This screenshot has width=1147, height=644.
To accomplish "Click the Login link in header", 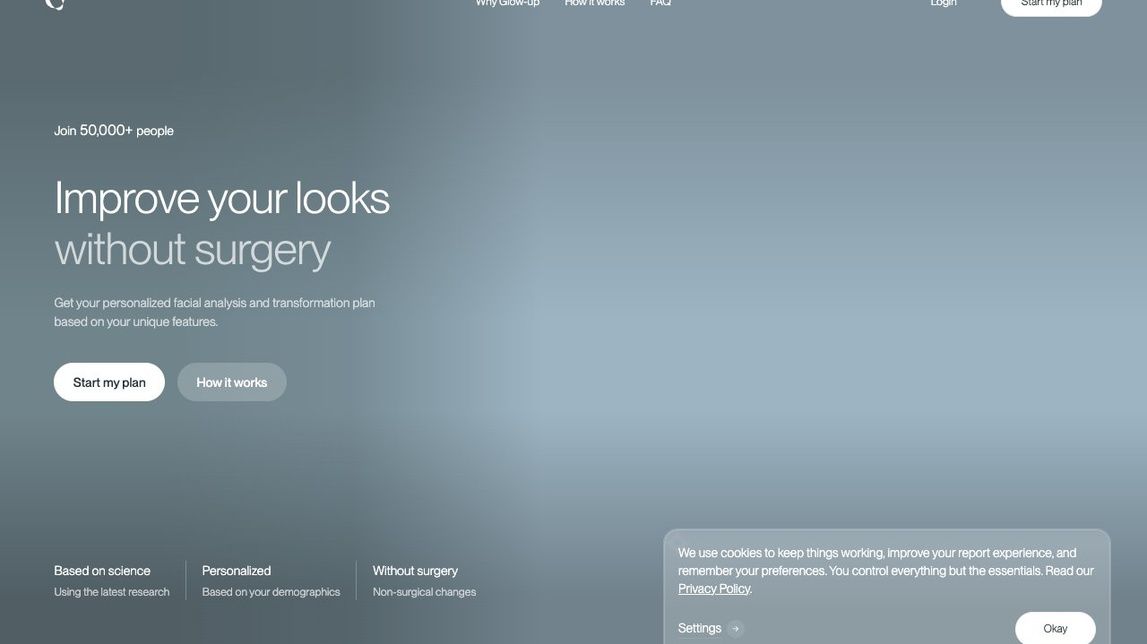I will [x=943, y=3].
